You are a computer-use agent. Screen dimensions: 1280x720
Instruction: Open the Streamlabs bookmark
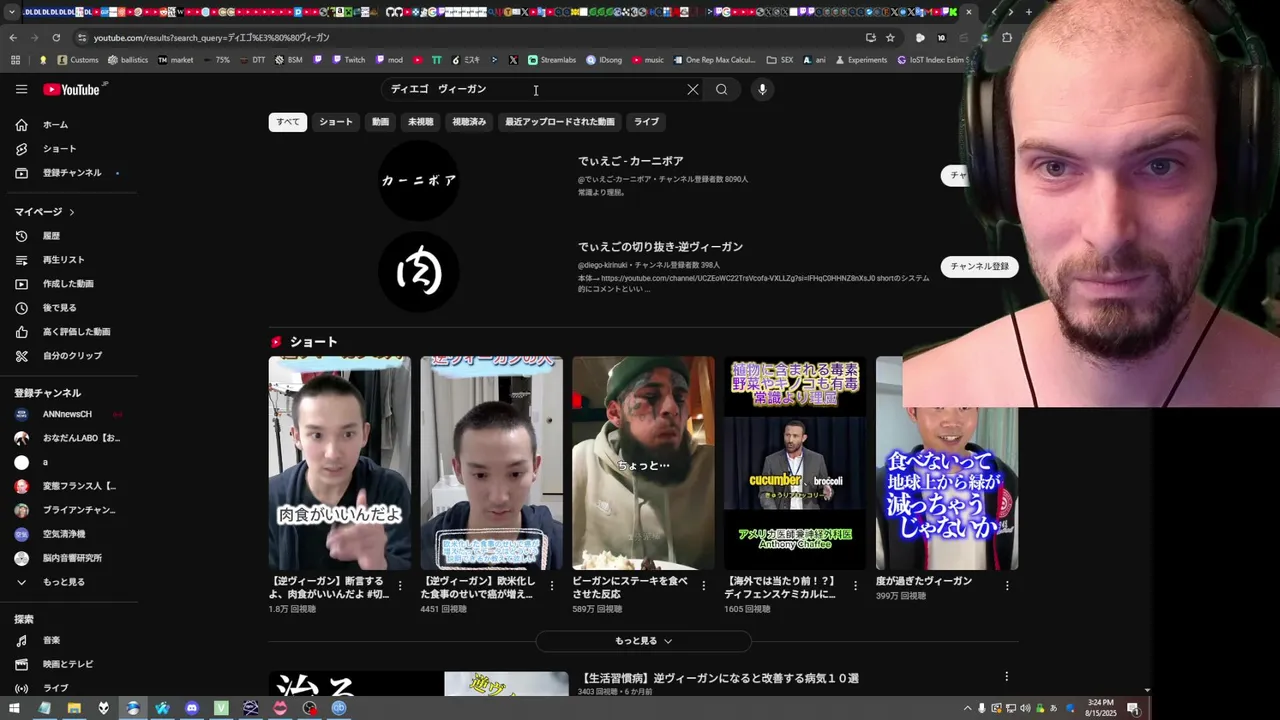pyautogui.click(x=552, y=60)
